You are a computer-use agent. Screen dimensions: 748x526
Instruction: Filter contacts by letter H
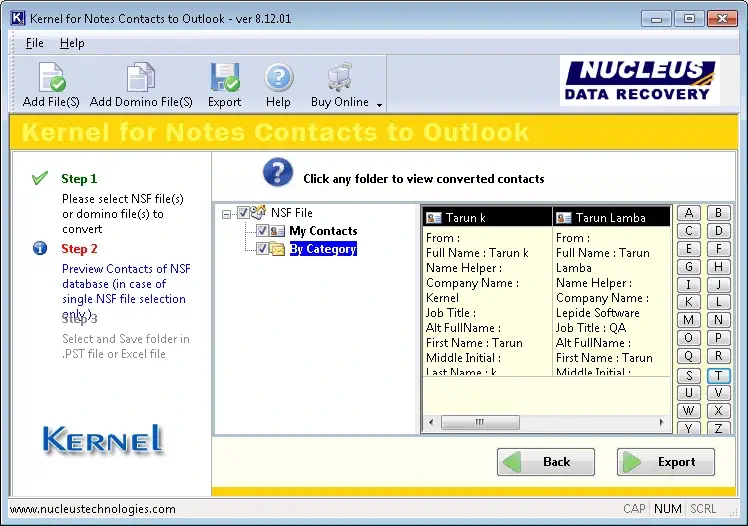718,267
